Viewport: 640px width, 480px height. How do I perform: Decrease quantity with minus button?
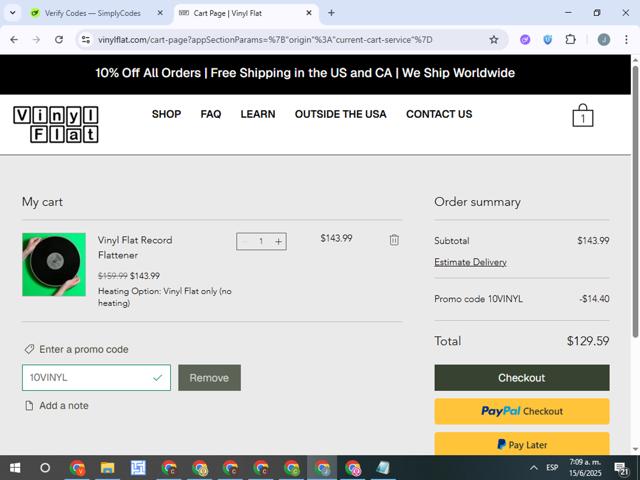pos(244,241)
